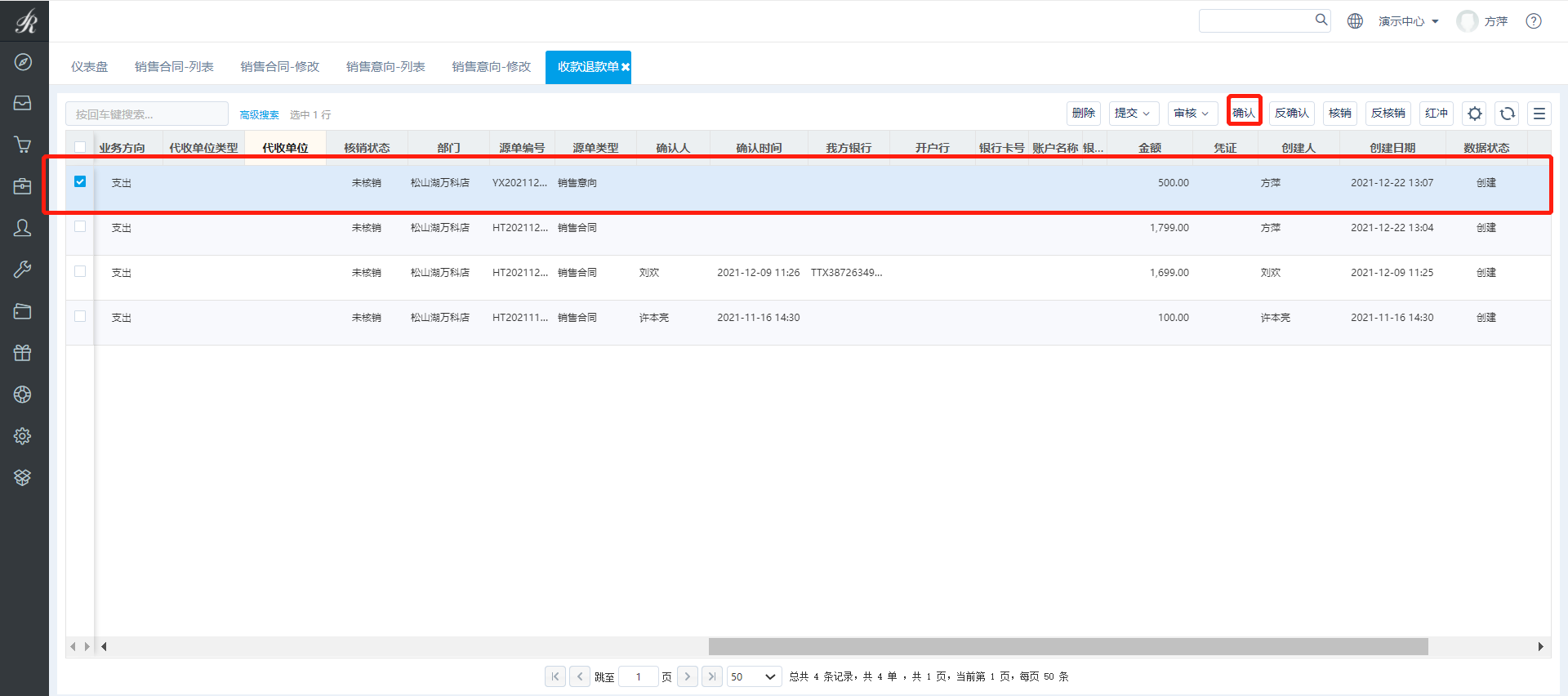Open the gear settings sidebar icon
This screenshot has height=696, width=1568.
(23, 435)
